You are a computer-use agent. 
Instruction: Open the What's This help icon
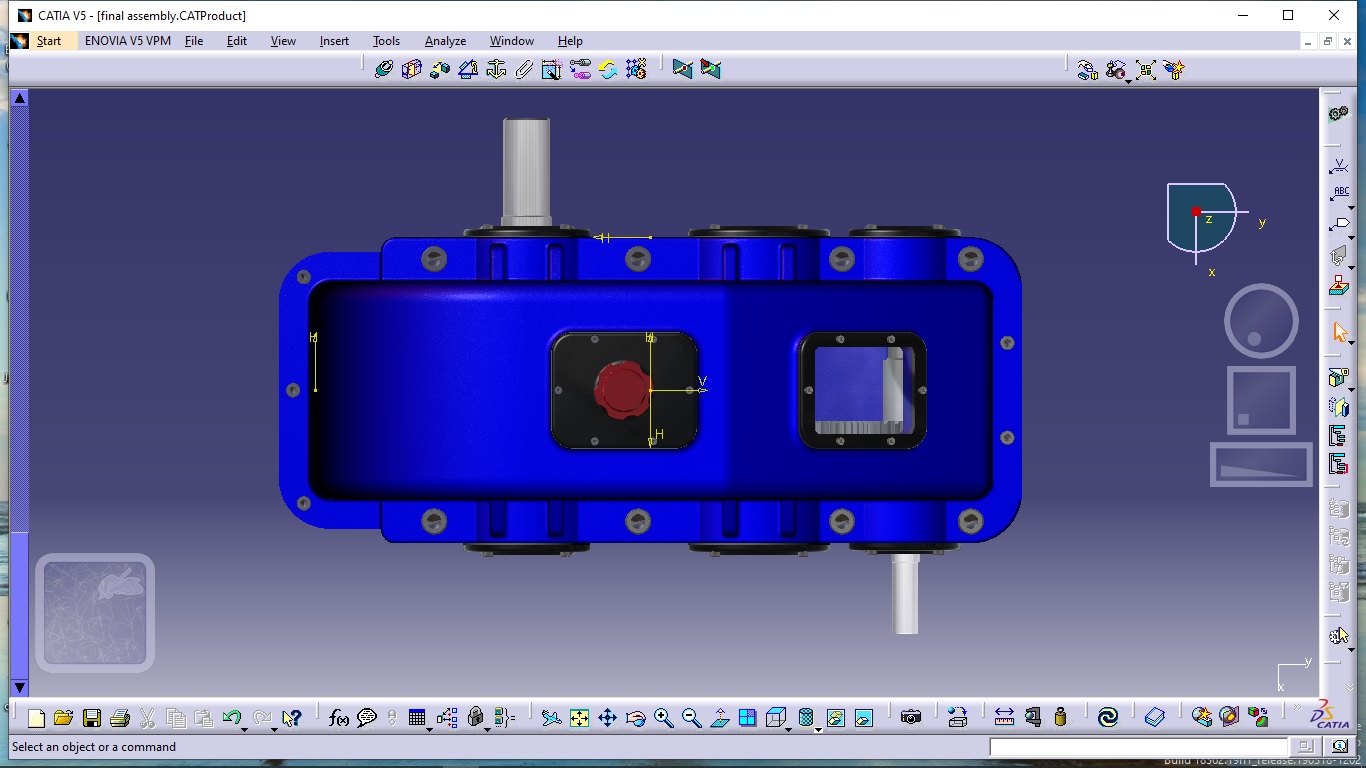(x=291, y=718)
